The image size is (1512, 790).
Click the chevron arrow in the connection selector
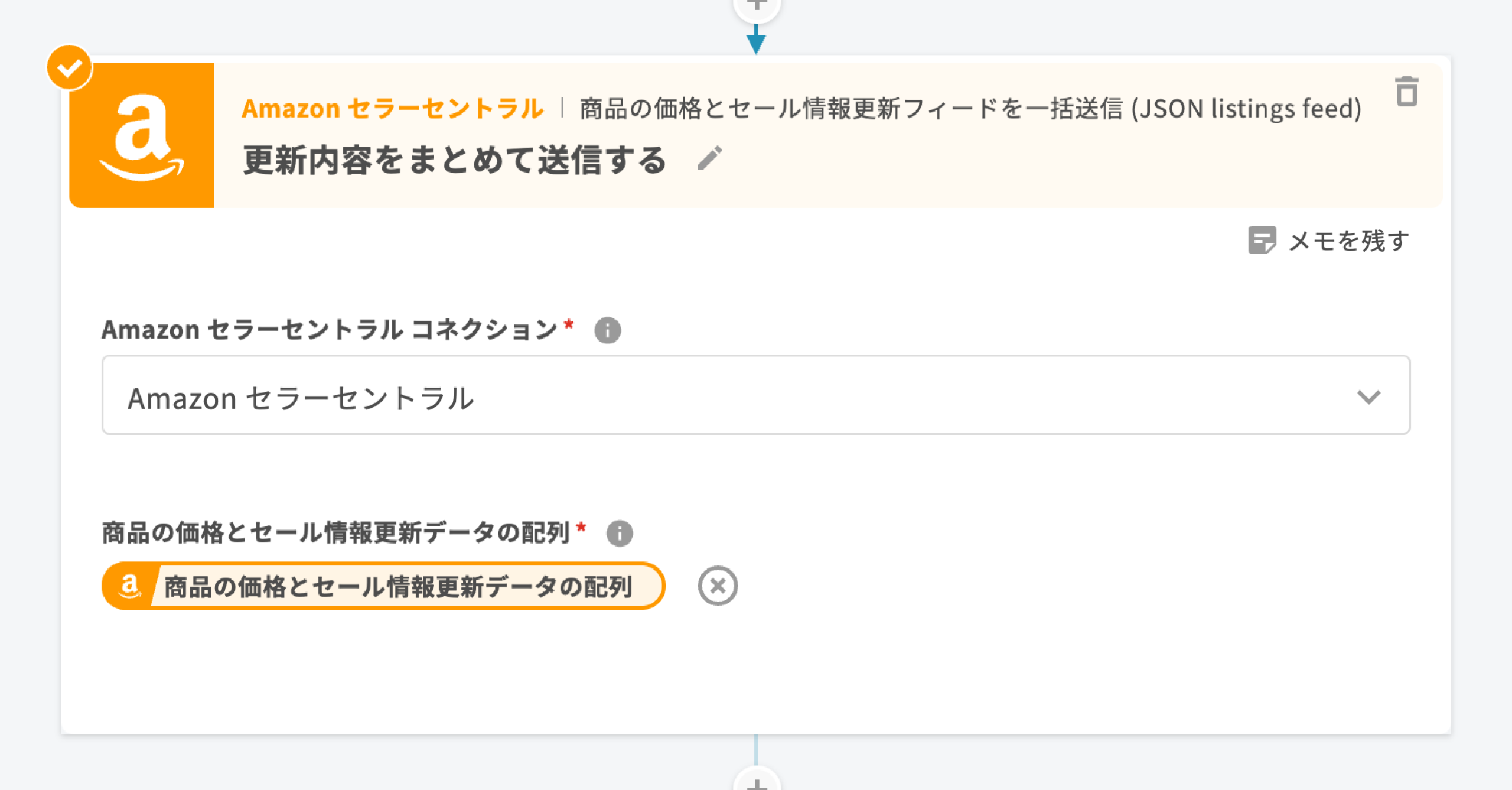click(1368, 396)
